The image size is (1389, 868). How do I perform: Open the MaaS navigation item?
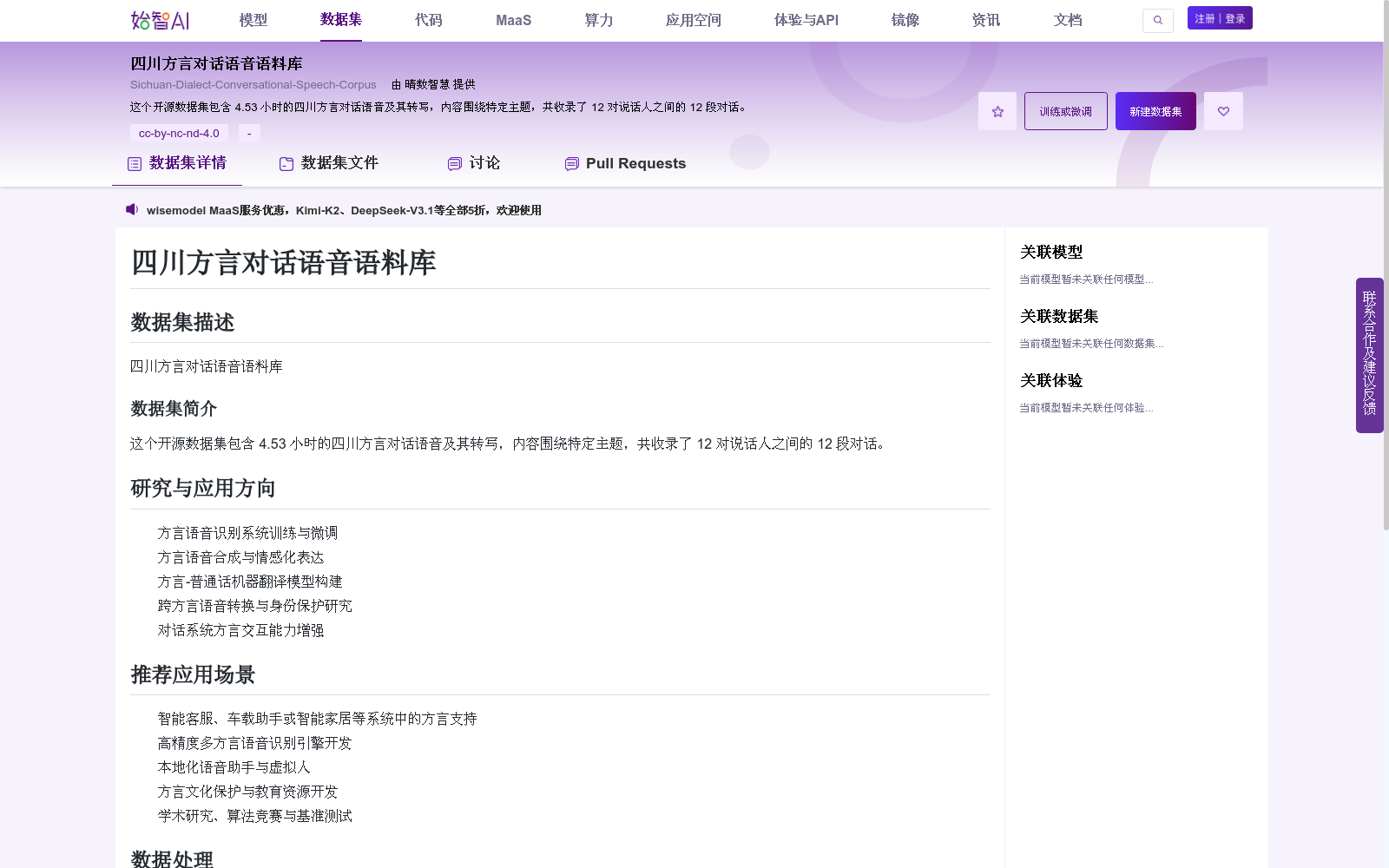(x=513, y=20)
